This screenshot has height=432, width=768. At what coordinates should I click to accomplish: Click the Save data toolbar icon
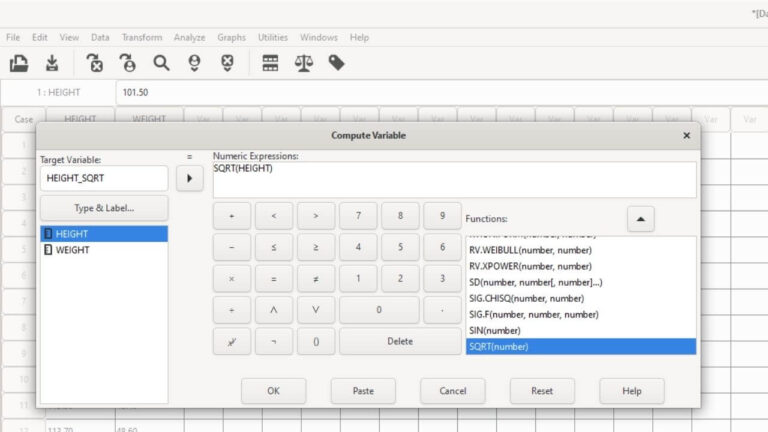[52, 63]
